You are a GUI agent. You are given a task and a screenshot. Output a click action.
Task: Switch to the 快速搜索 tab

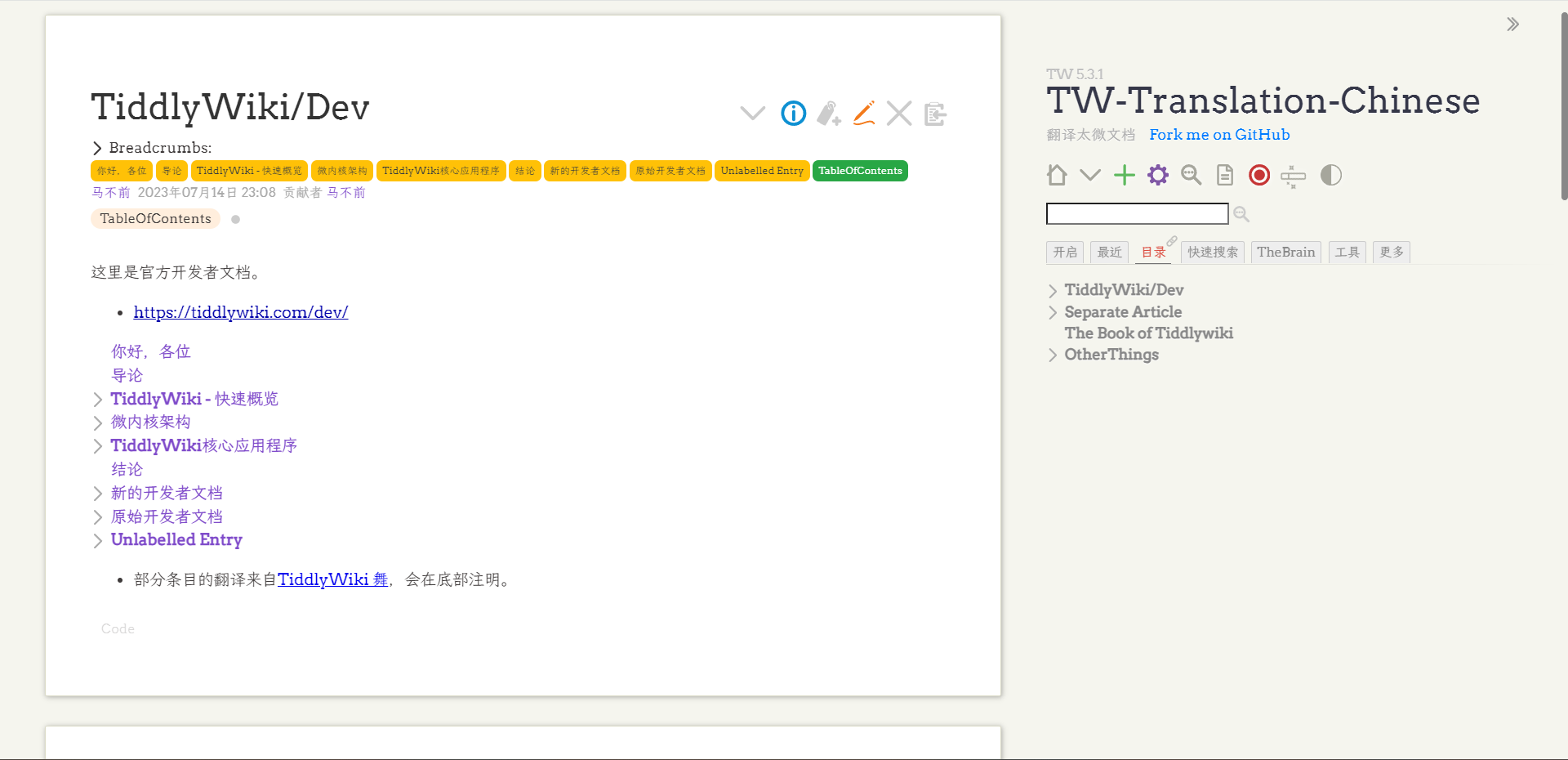1213,253
